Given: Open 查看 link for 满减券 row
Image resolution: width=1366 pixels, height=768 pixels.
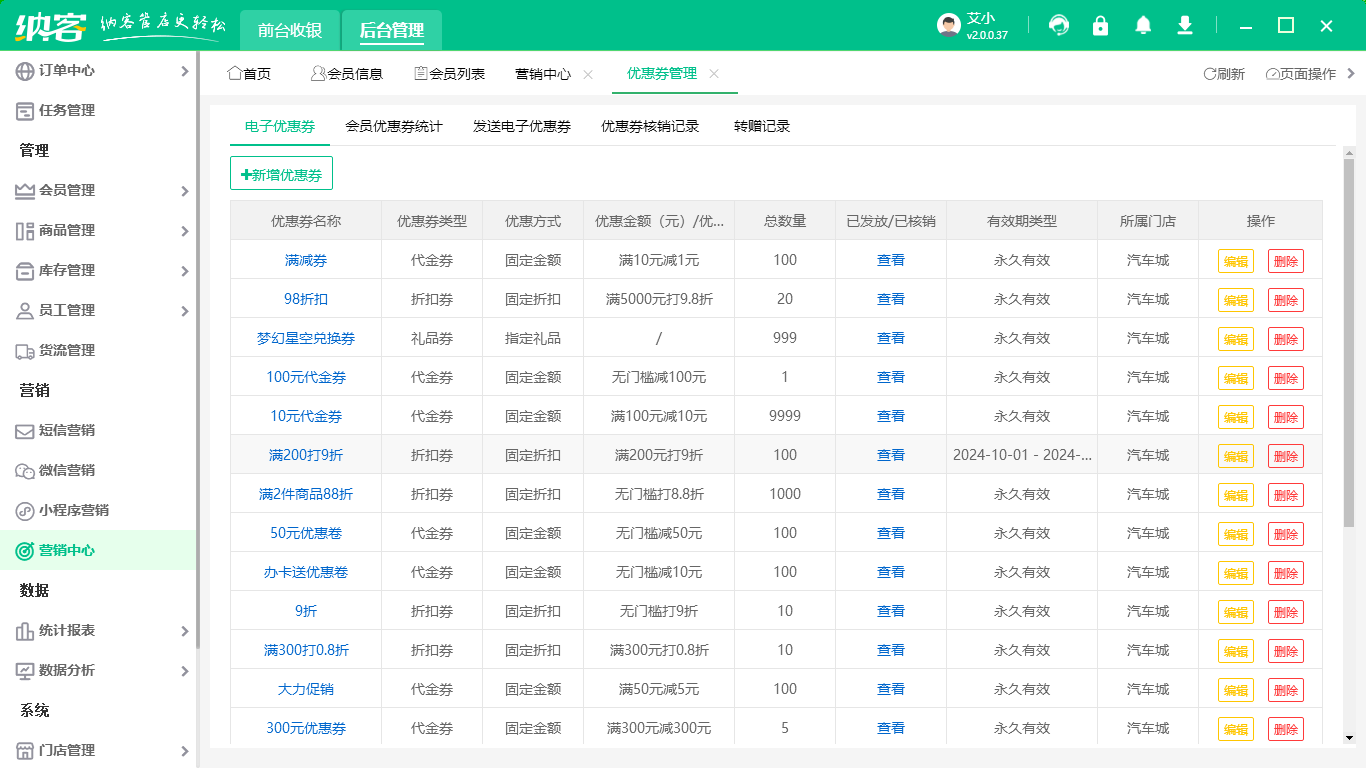Looking at the screenshot, I should [890, 259].
